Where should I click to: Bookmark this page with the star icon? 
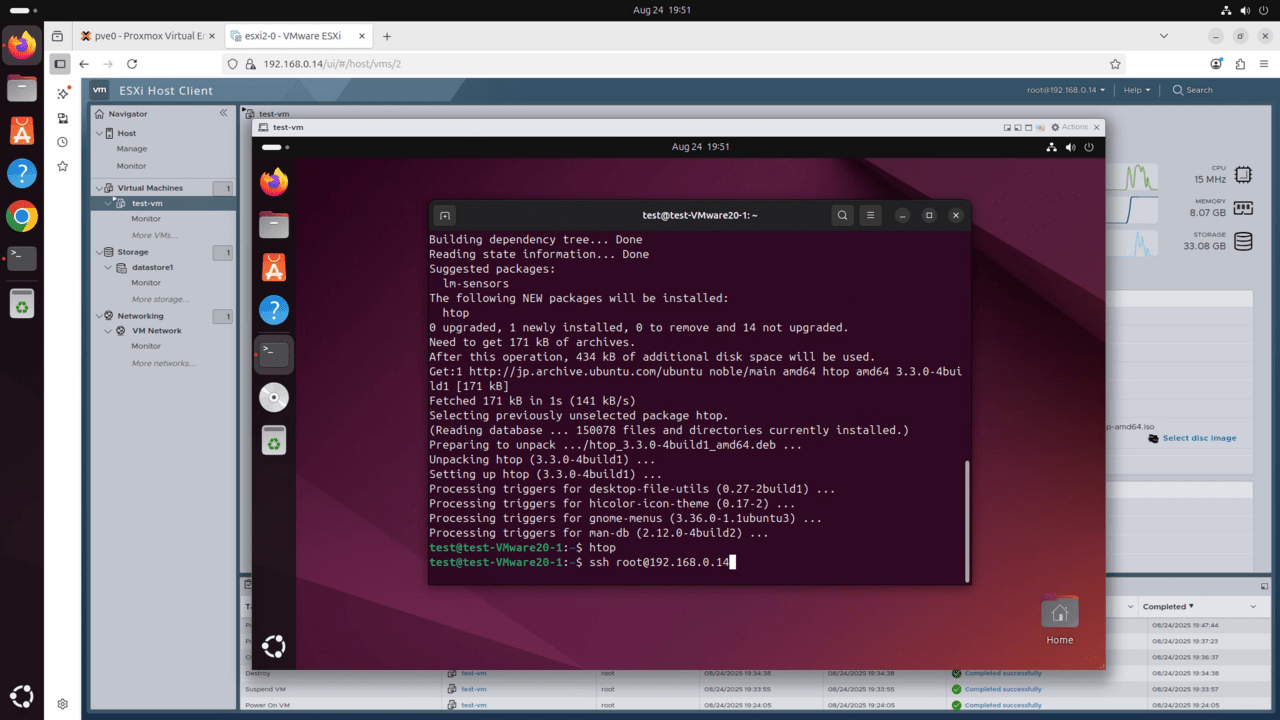pyautogui.click(x=1115, y=64)
